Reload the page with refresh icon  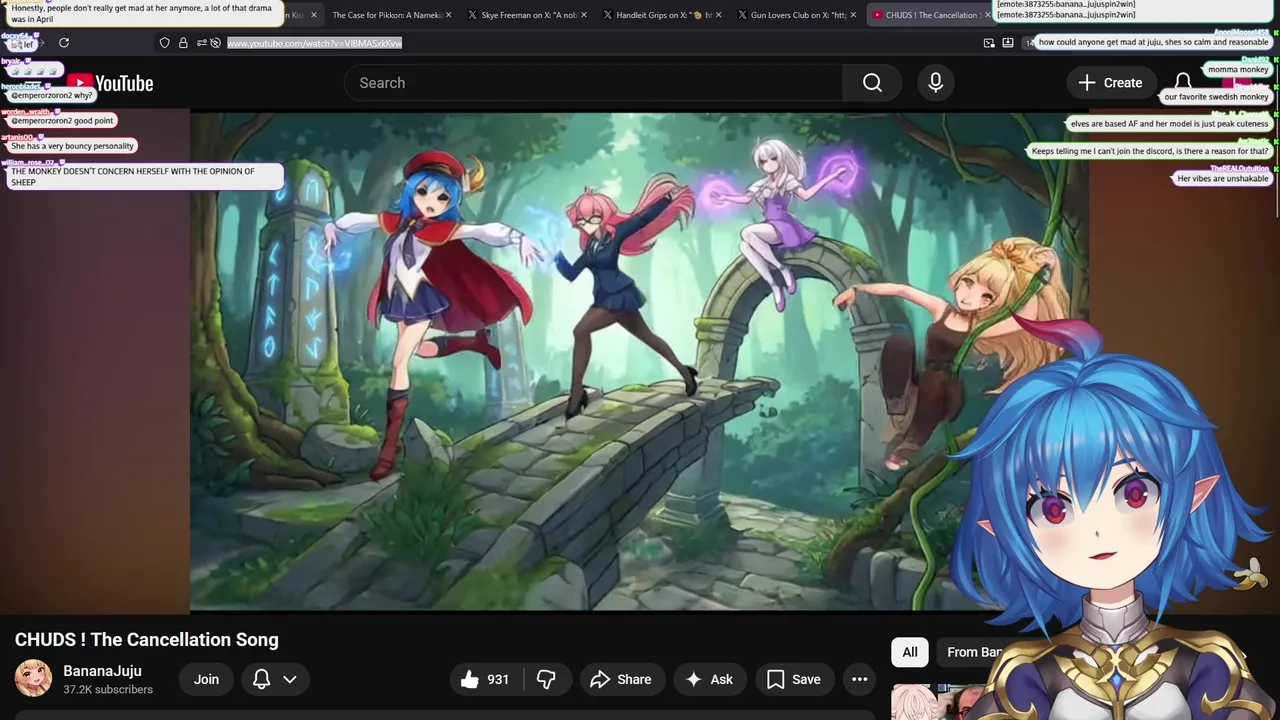pyautogui.click(x=64, y=43)
